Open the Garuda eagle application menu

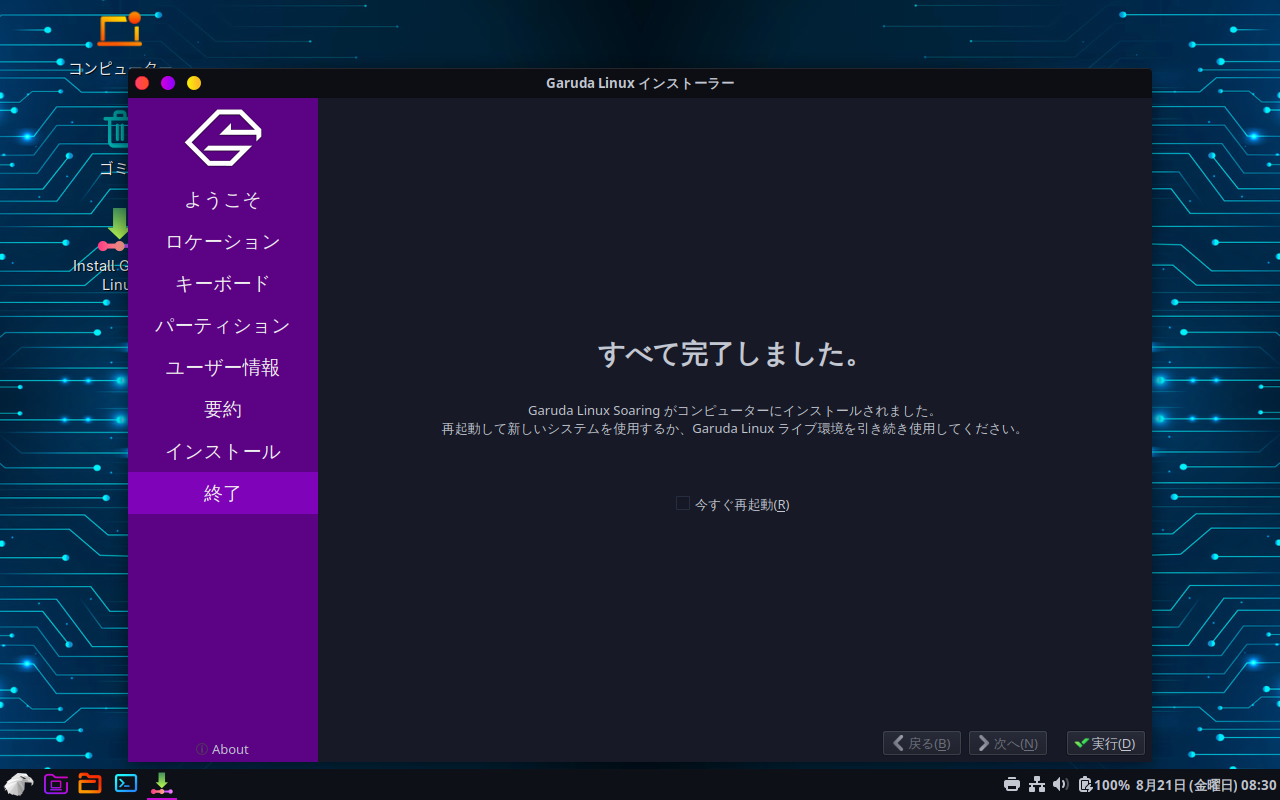pyautogui.click(x=19, y=784)
